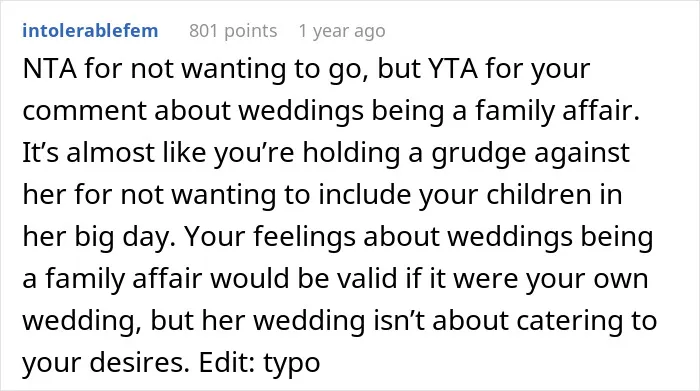The width and height of the screenshot is (700, 391).
Task: Open the '1 year ago' timestamp permalink
Action: tap(342, 31)
